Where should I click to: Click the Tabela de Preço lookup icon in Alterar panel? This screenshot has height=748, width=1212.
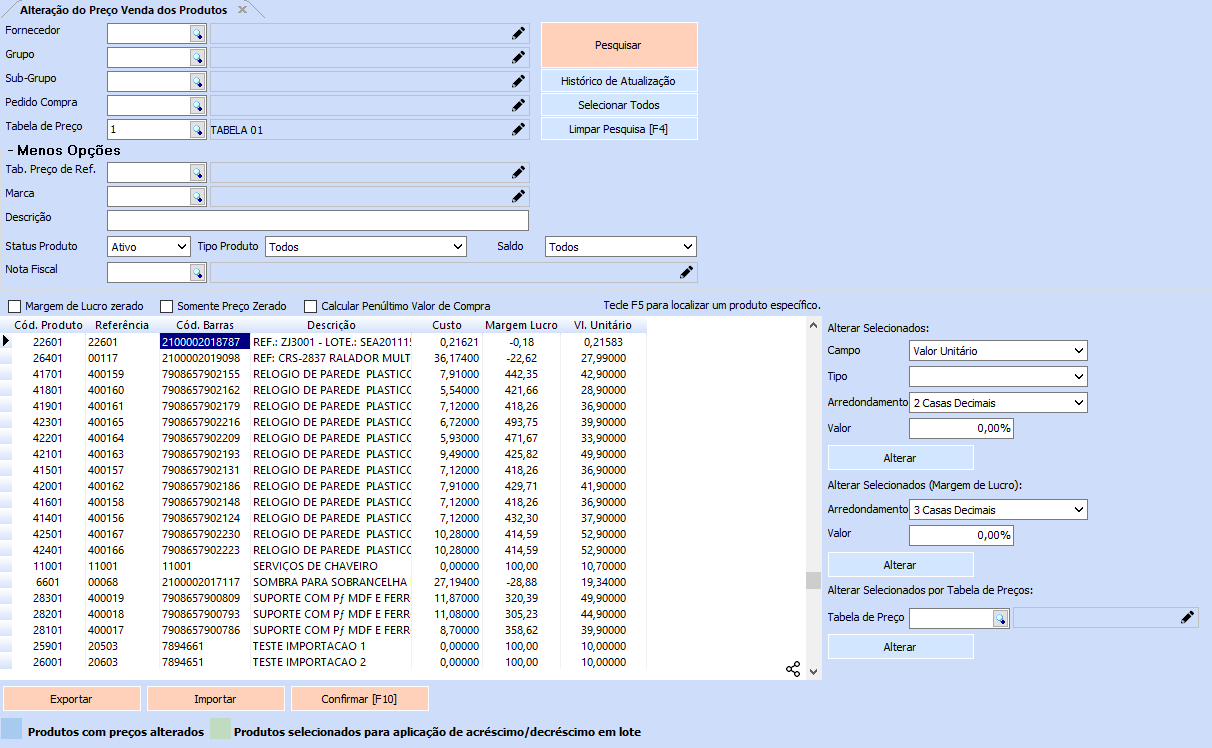pyautogui.click(x=999, y=619)
